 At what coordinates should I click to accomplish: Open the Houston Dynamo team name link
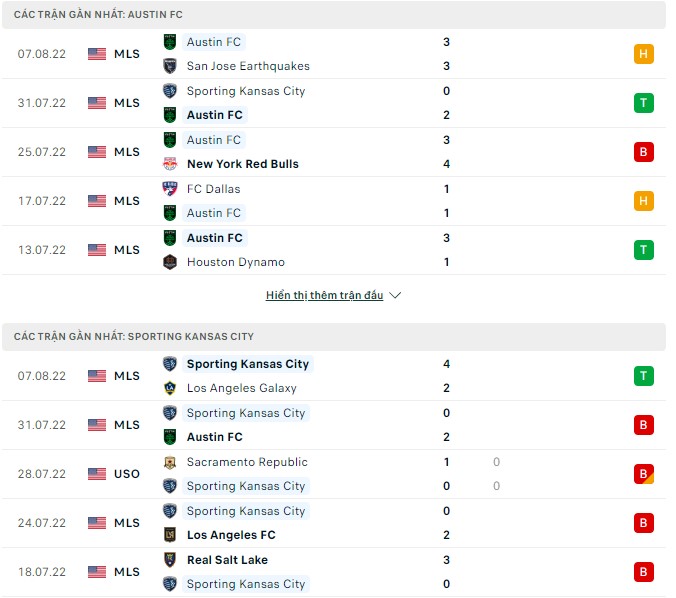[x=235, y=262]
